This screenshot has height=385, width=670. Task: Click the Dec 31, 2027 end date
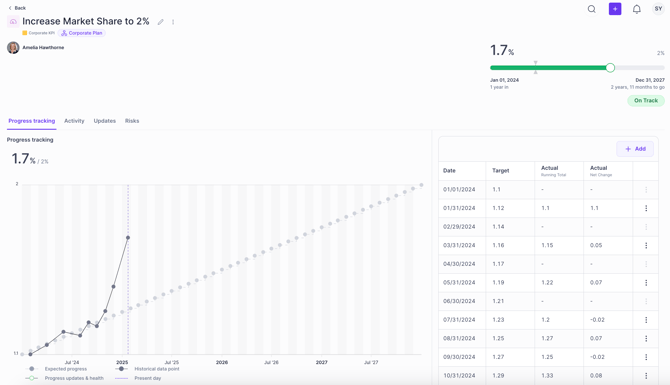tap(650, 80)
